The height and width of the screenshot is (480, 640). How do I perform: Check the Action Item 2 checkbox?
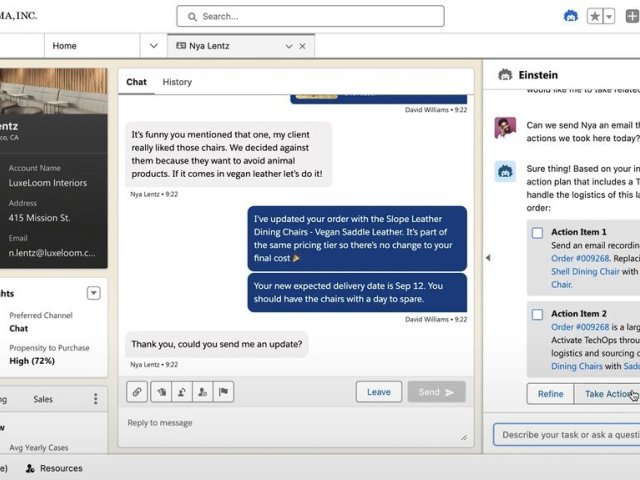(x=538, y=314)
